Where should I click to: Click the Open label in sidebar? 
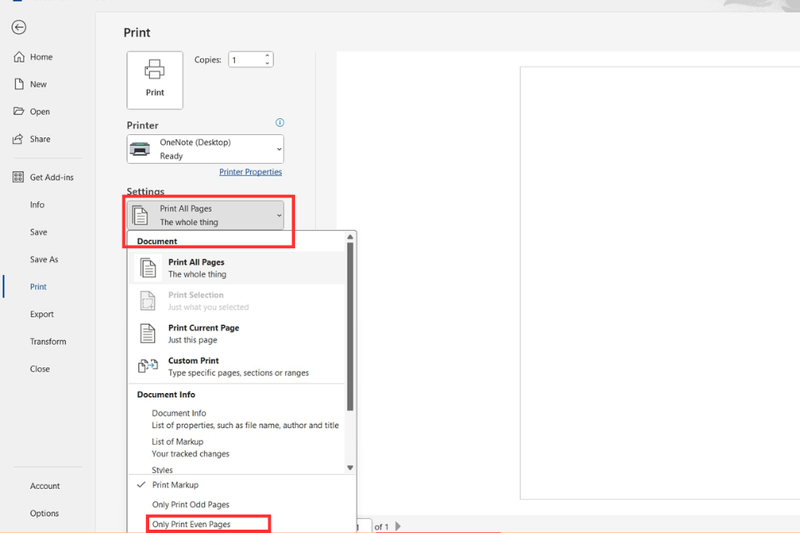coord(40,112)
